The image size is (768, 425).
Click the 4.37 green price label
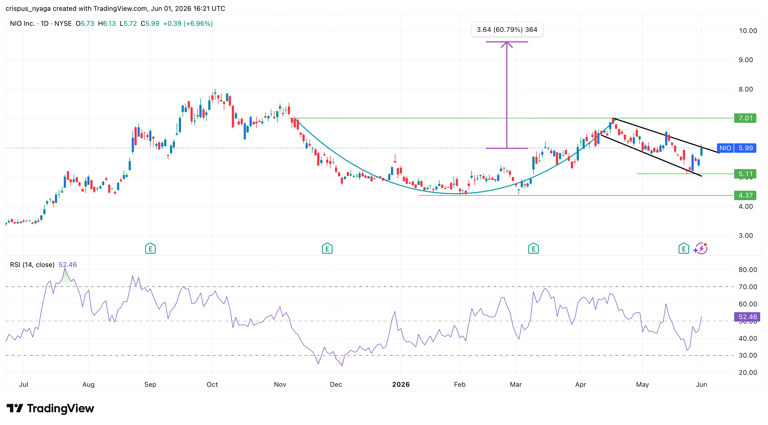coord(745,195)
